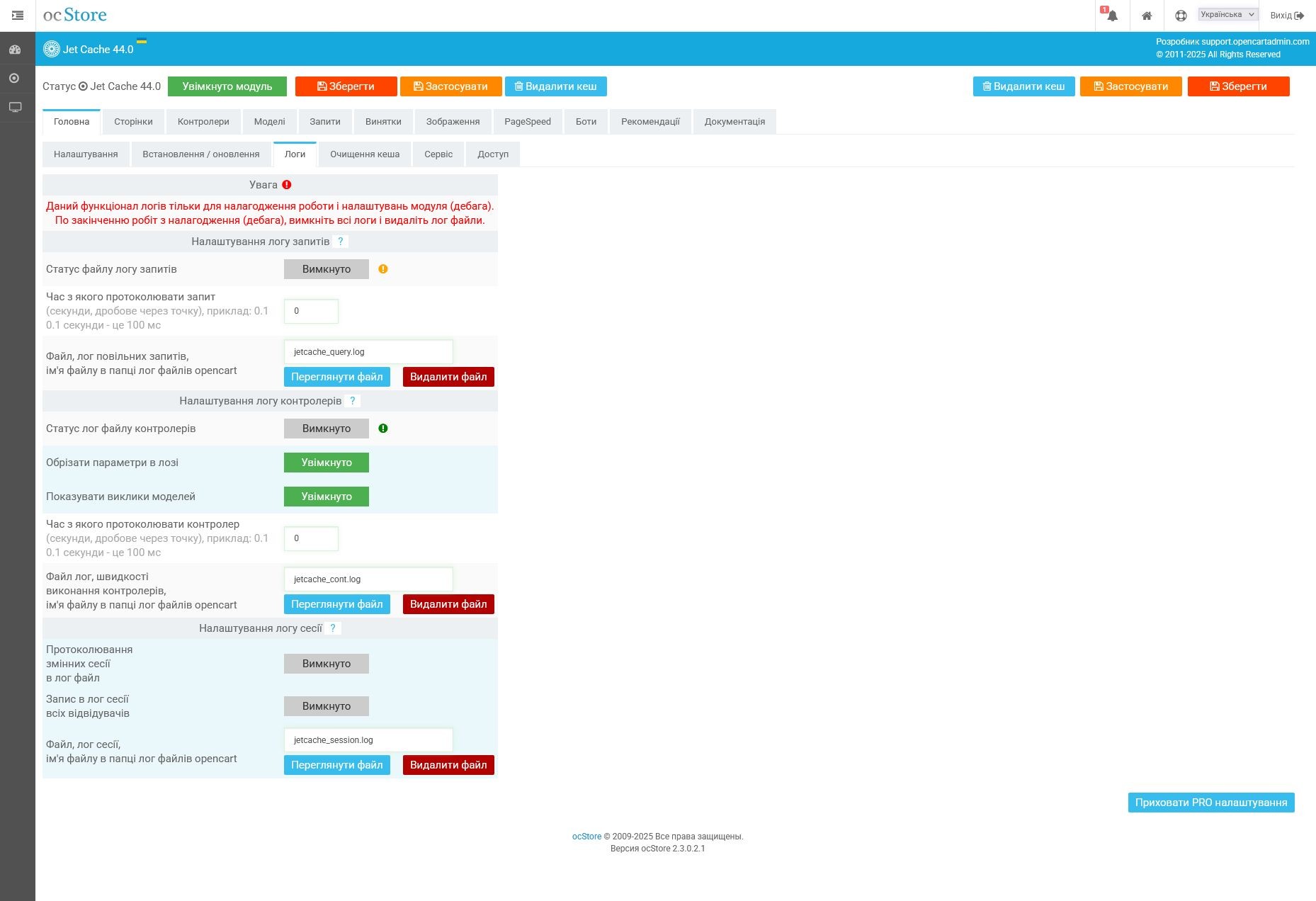Click the jetcache_cont.log filename field
Viewport: 1316px width, 901px height.
pos(368,579)
